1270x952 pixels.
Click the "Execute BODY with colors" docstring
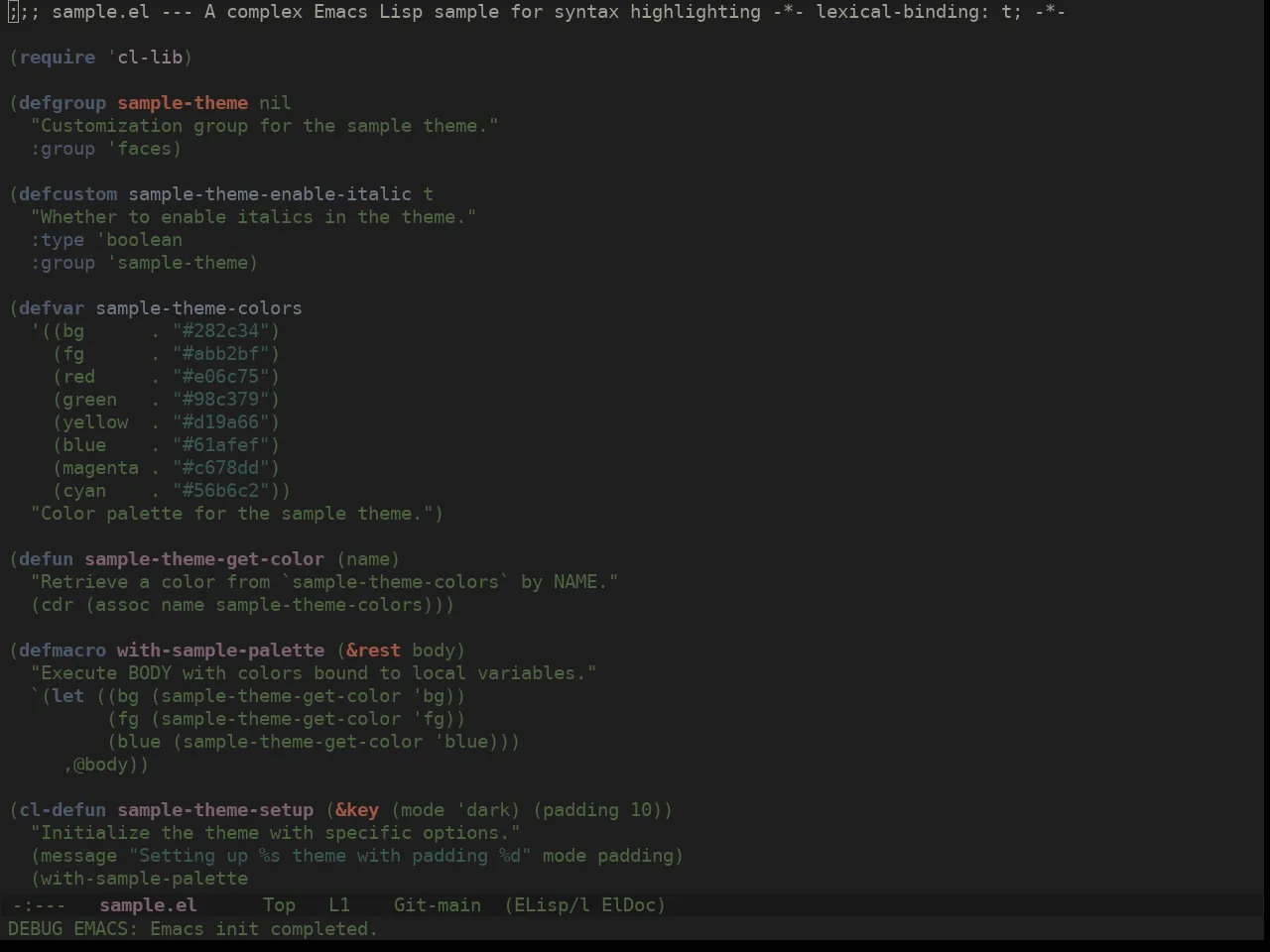314,673
